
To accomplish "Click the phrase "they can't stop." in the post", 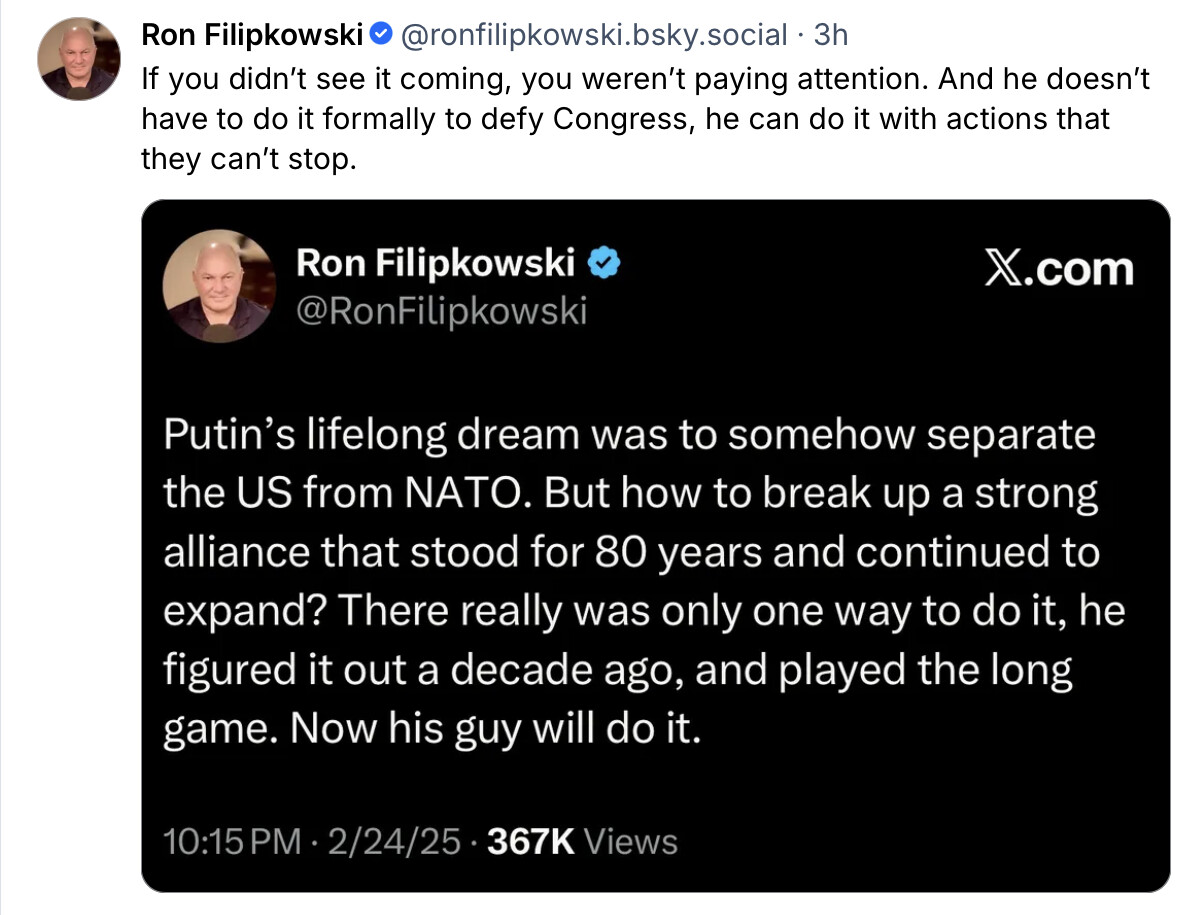I will [248, 160].
